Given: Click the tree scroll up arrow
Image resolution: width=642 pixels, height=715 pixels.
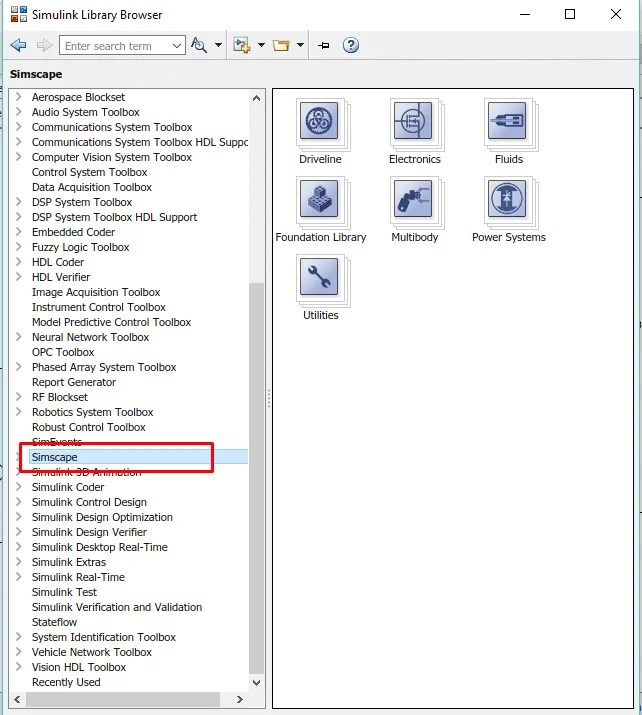Looking at the screenshot, I should [256, 98].
